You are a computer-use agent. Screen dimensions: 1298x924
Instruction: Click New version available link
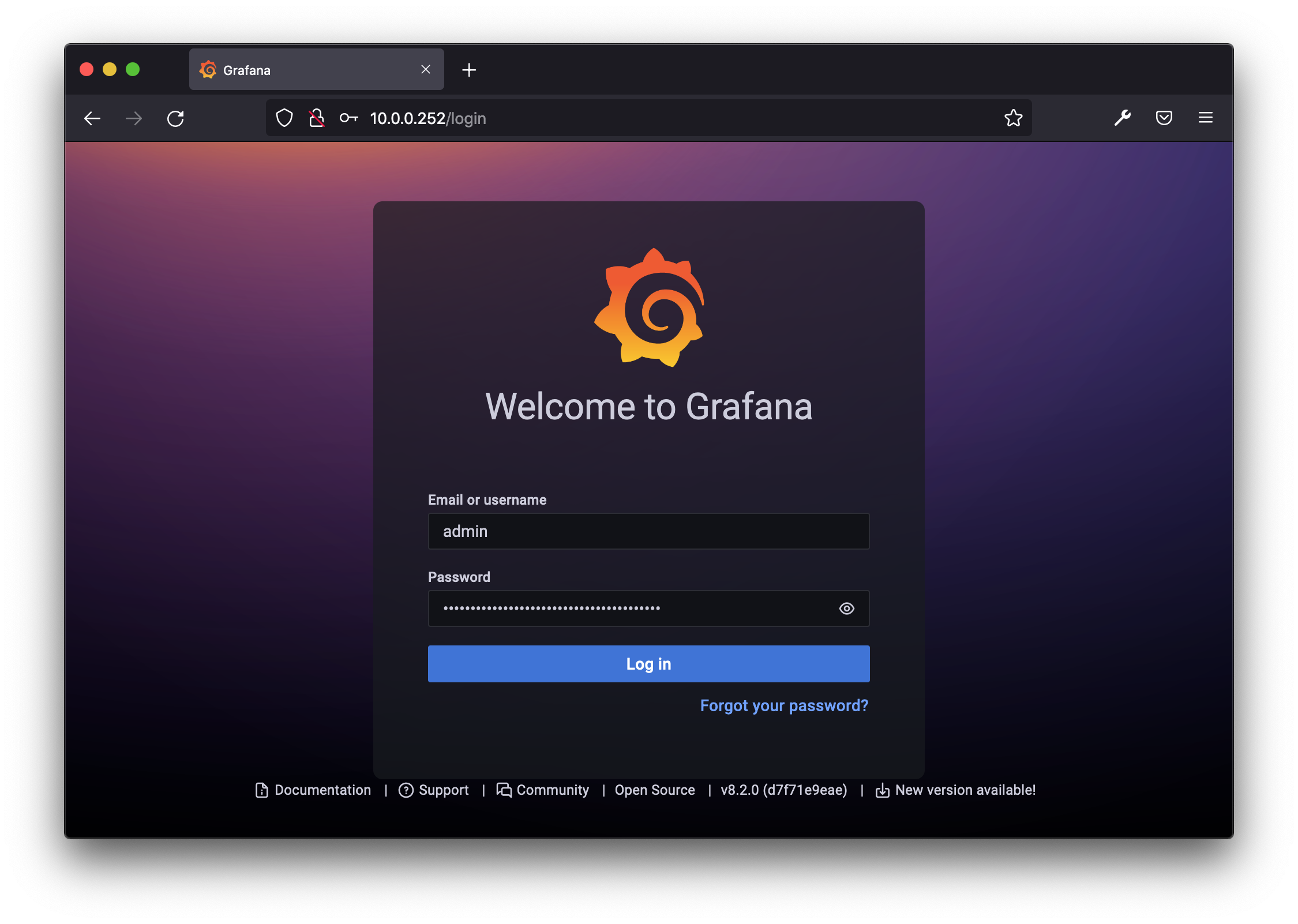tap(956, 790)
